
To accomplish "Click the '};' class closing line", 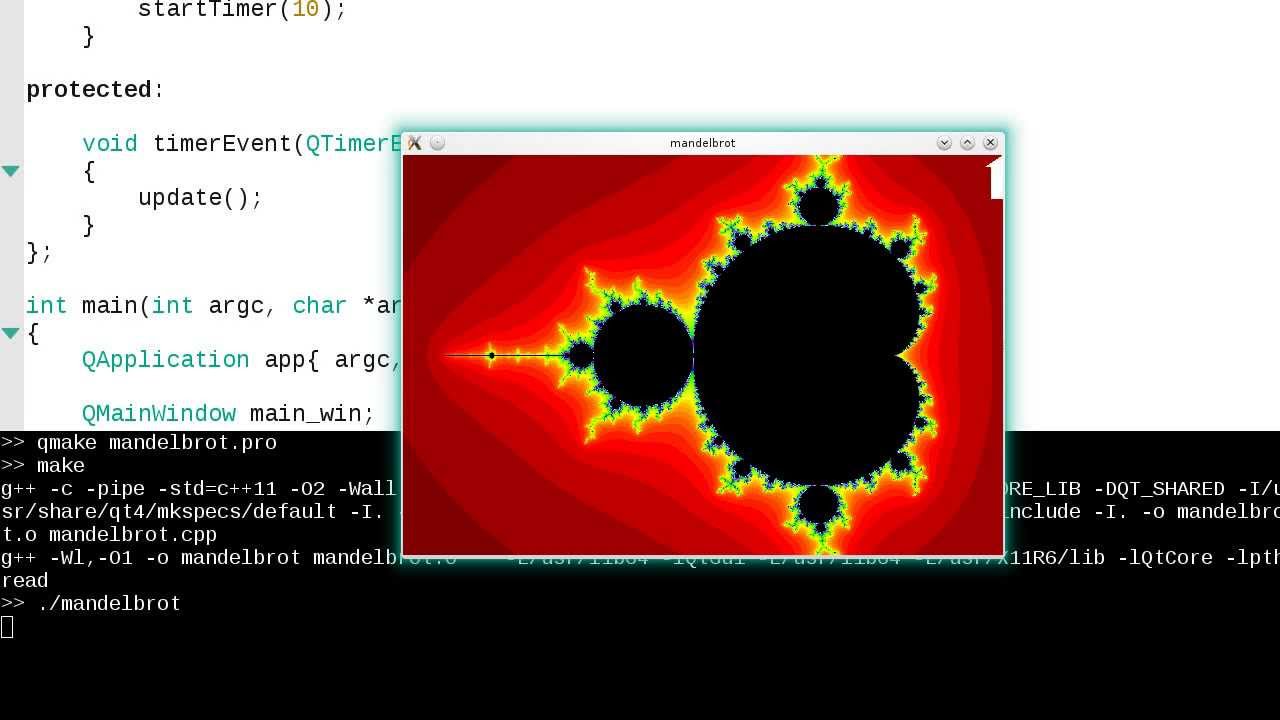I will click(39, 252).
